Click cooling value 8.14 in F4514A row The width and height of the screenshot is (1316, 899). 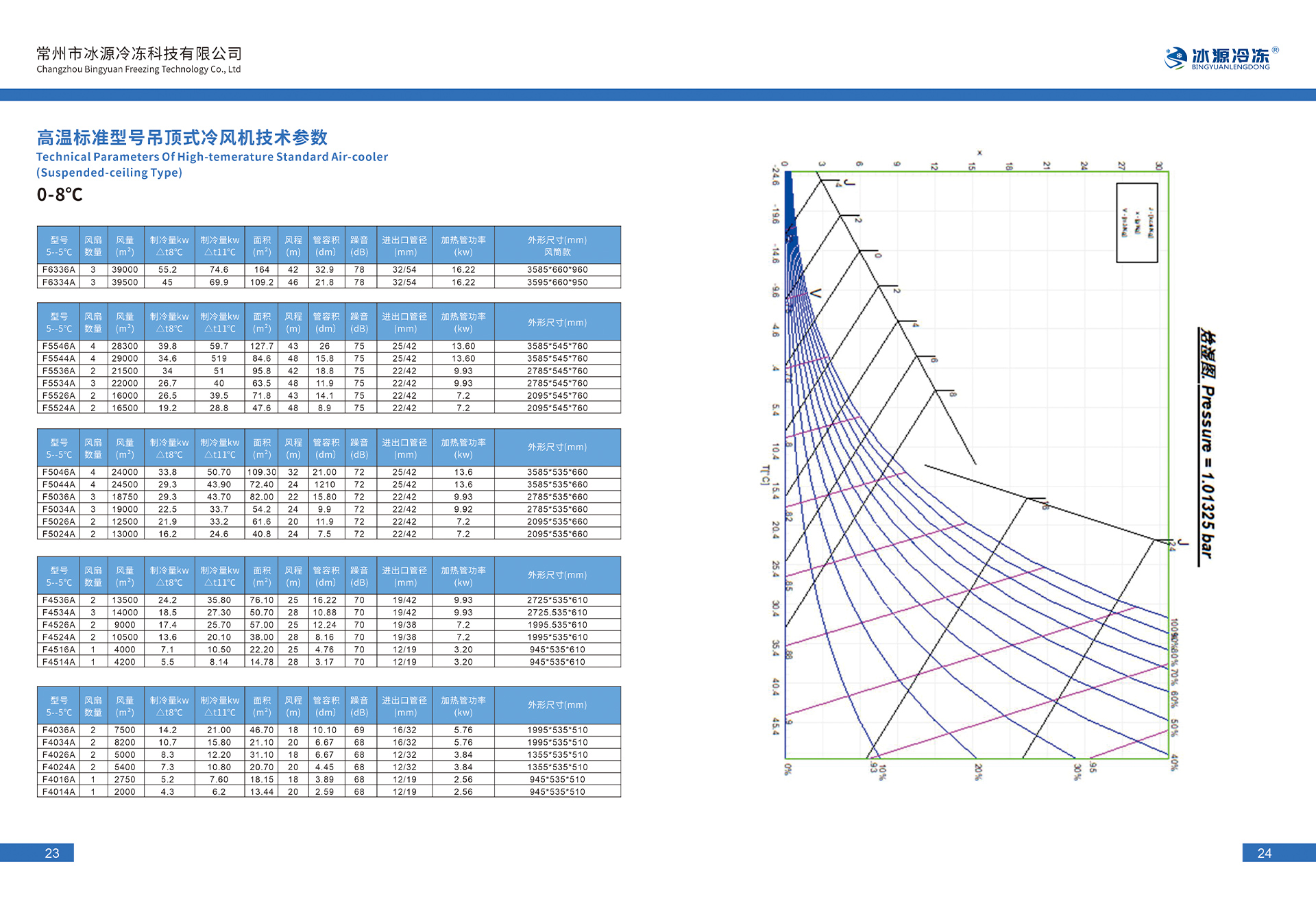(219, 662)
